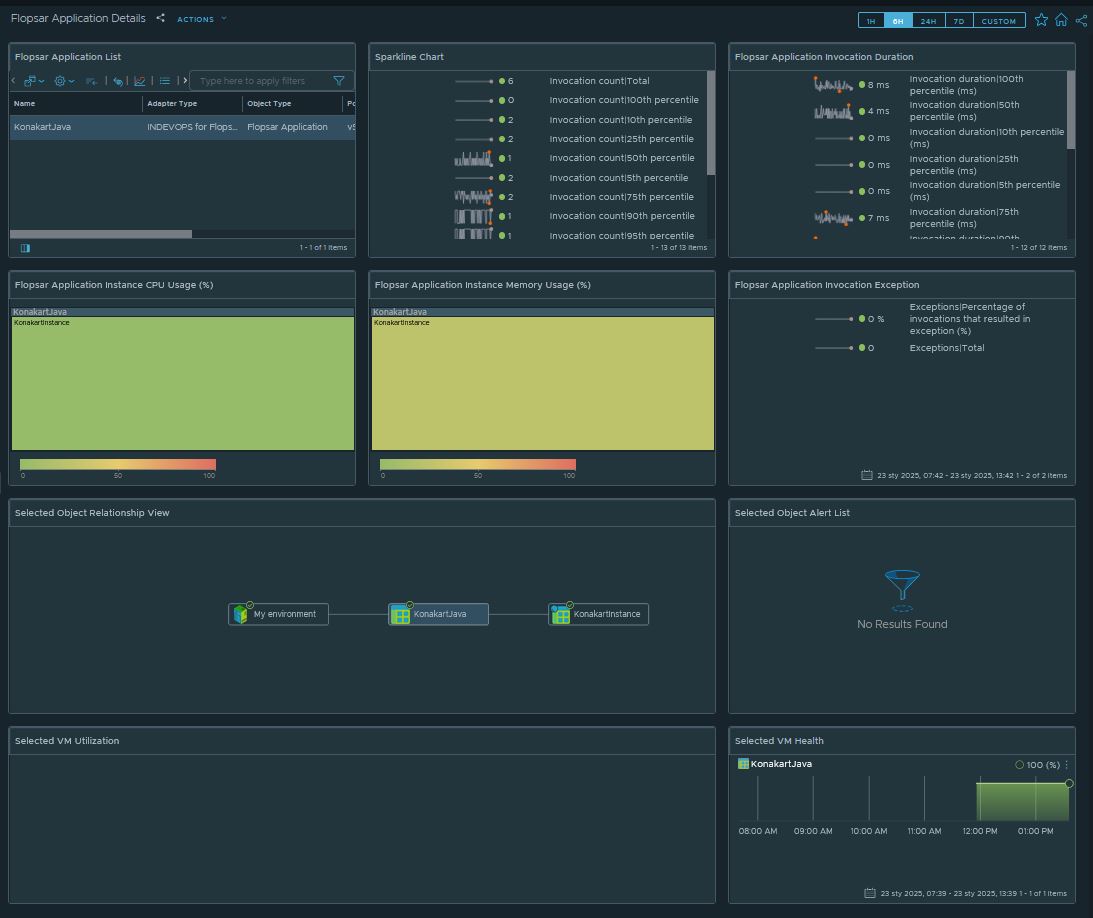Click the 'Flopsar Application' object type cell
The width and height of the screenshot is (1093, 918).
287,127
